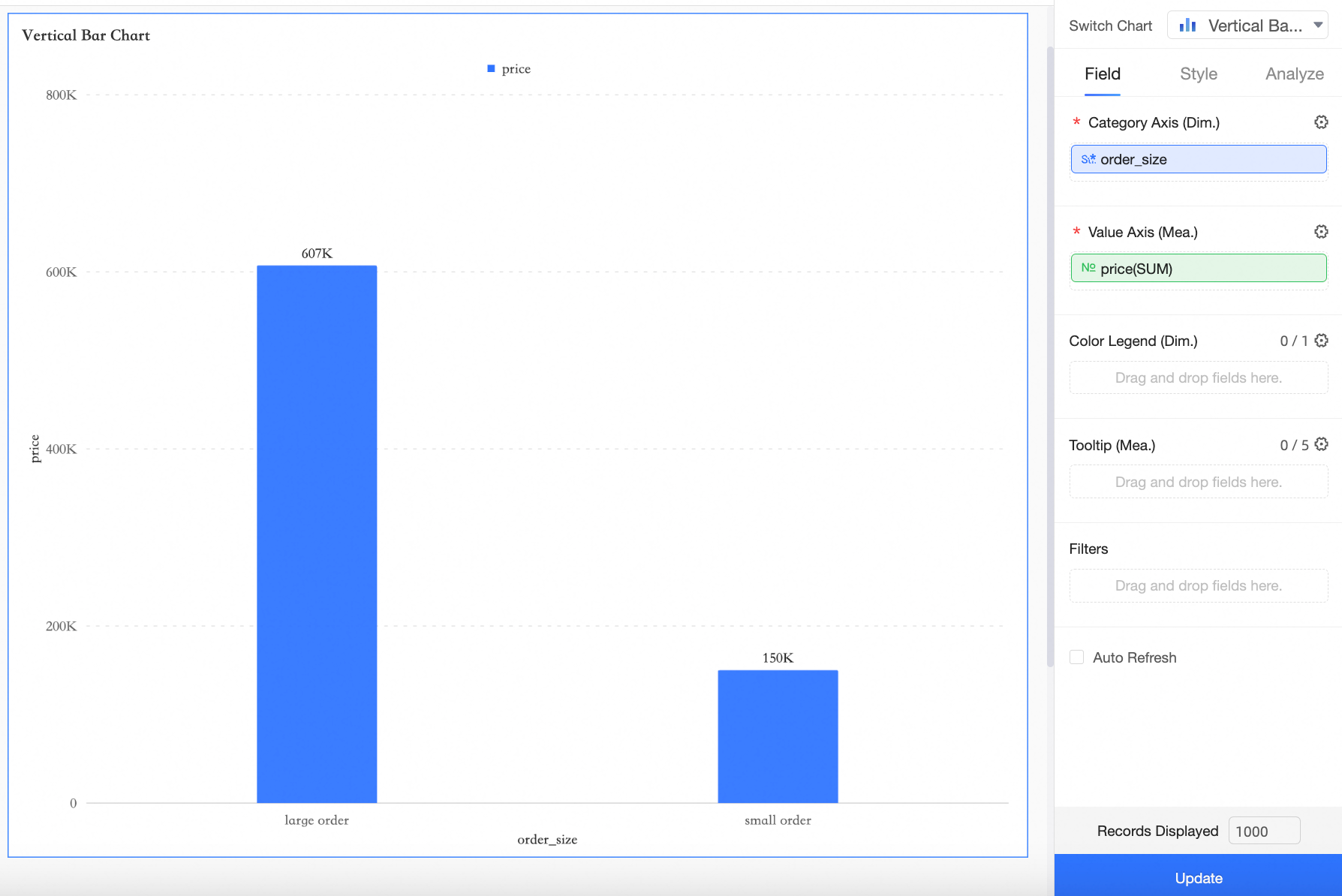The image size is (1342, 896).
Task: Click the small order axis label
Action: [778, 820]
